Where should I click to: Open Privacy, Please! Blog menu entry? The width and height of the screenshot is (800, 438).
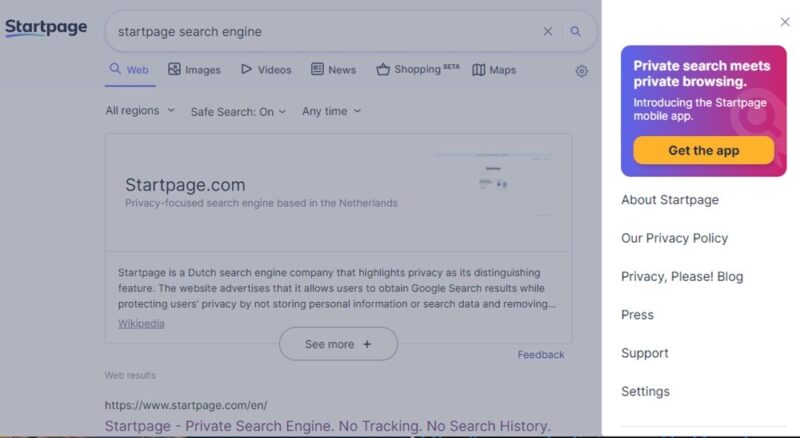682,276
